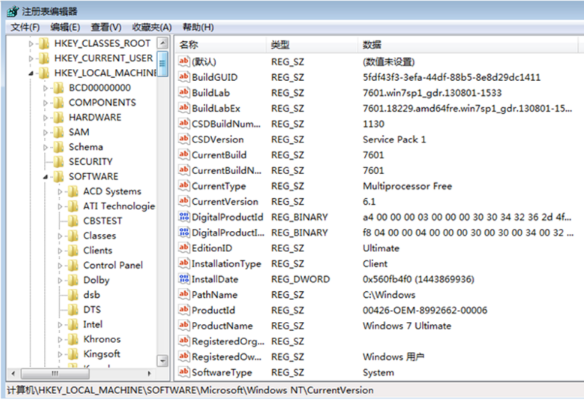Click the ProductName string value icon
The height and width of the screenshot is (401, 584).
(184, 325)
